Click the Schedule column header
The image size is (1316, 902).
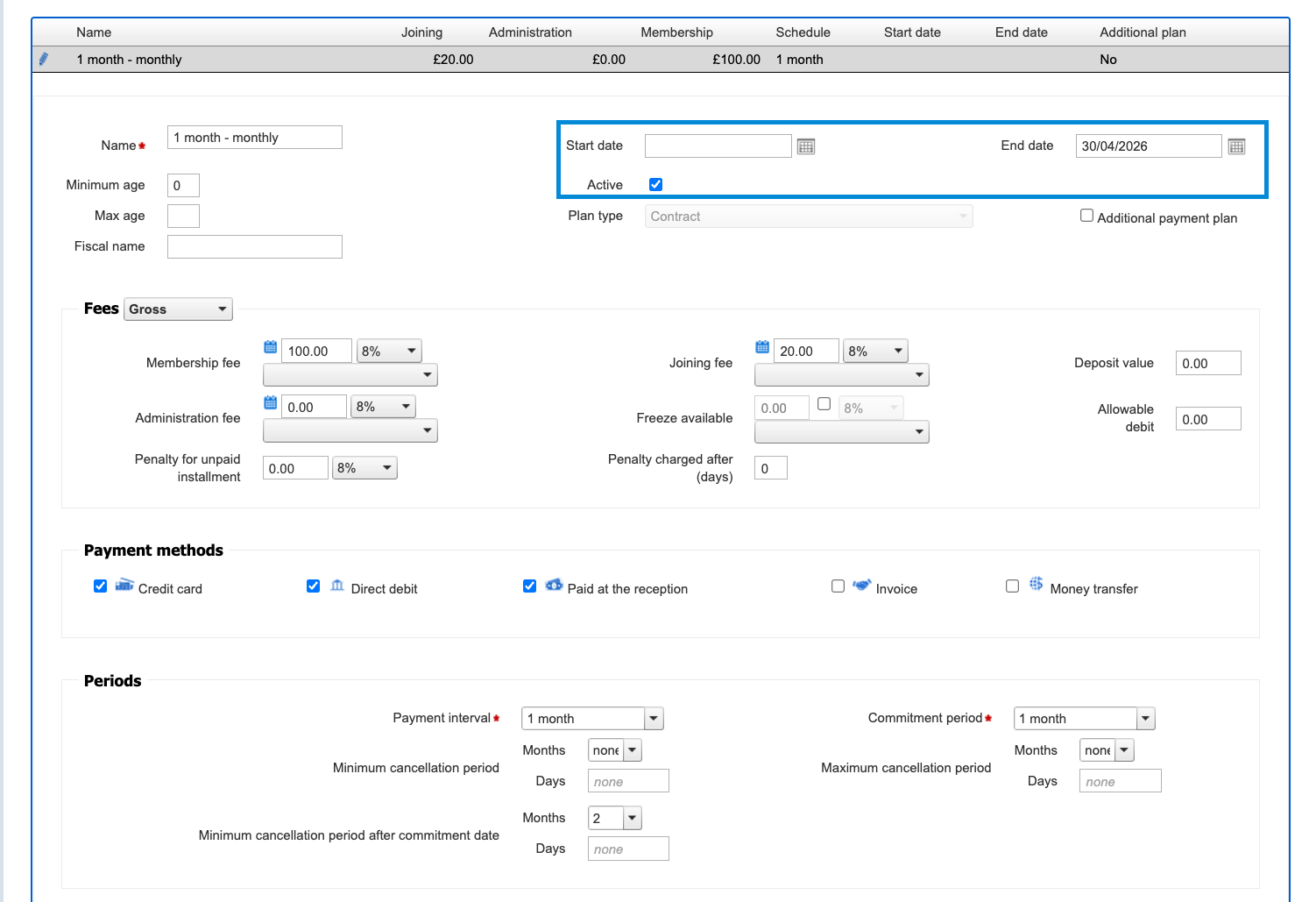coord(803,32)
